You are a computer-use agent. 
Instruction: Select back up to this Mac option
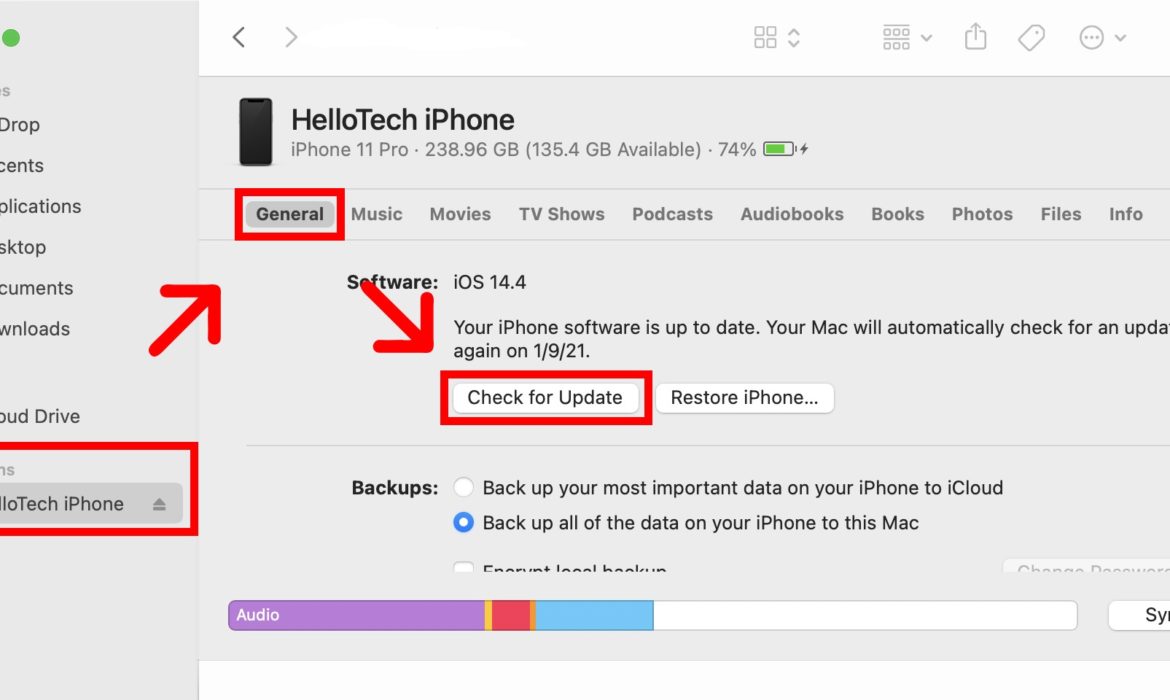(x=463, y=523)
